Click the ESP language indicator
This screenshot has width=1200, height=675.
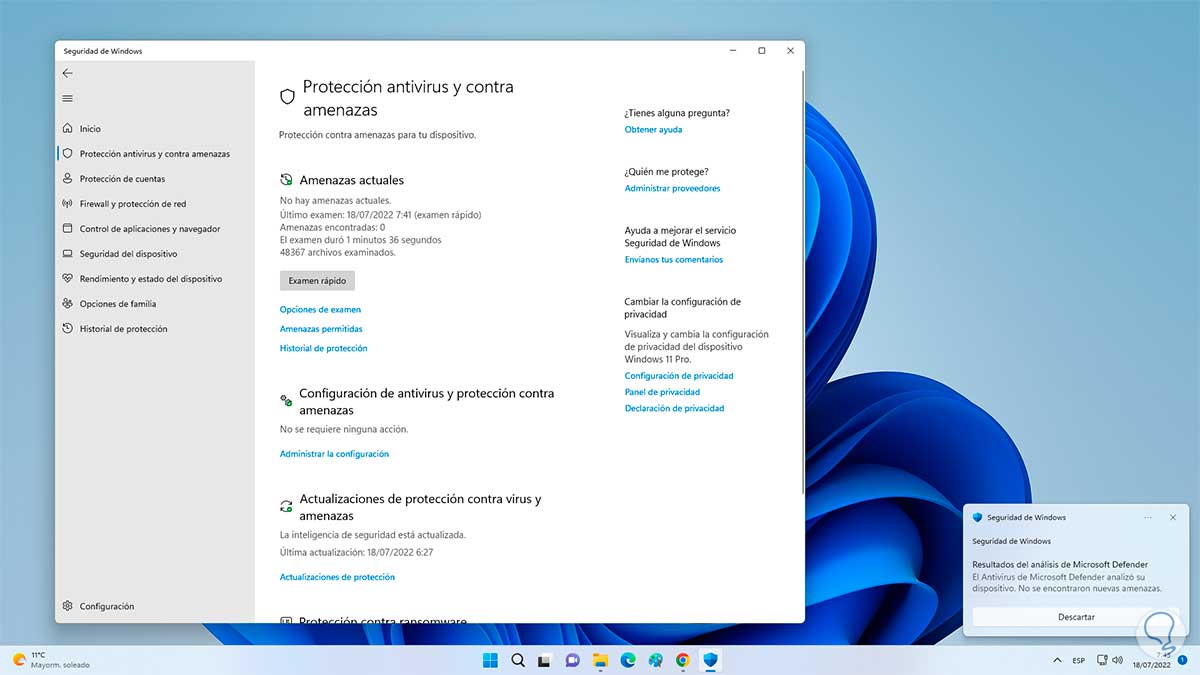coord(1079,660)
